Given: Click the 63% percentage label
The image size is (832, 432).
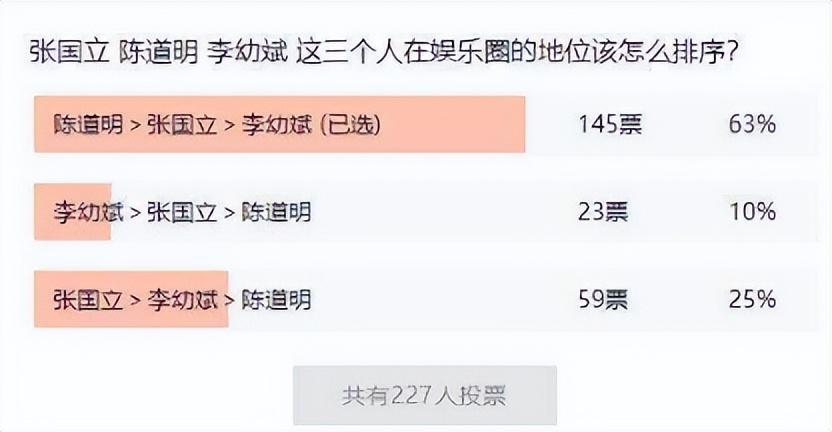Looking at the screenshot, I should pyautogui.click(x=752, y=125).
